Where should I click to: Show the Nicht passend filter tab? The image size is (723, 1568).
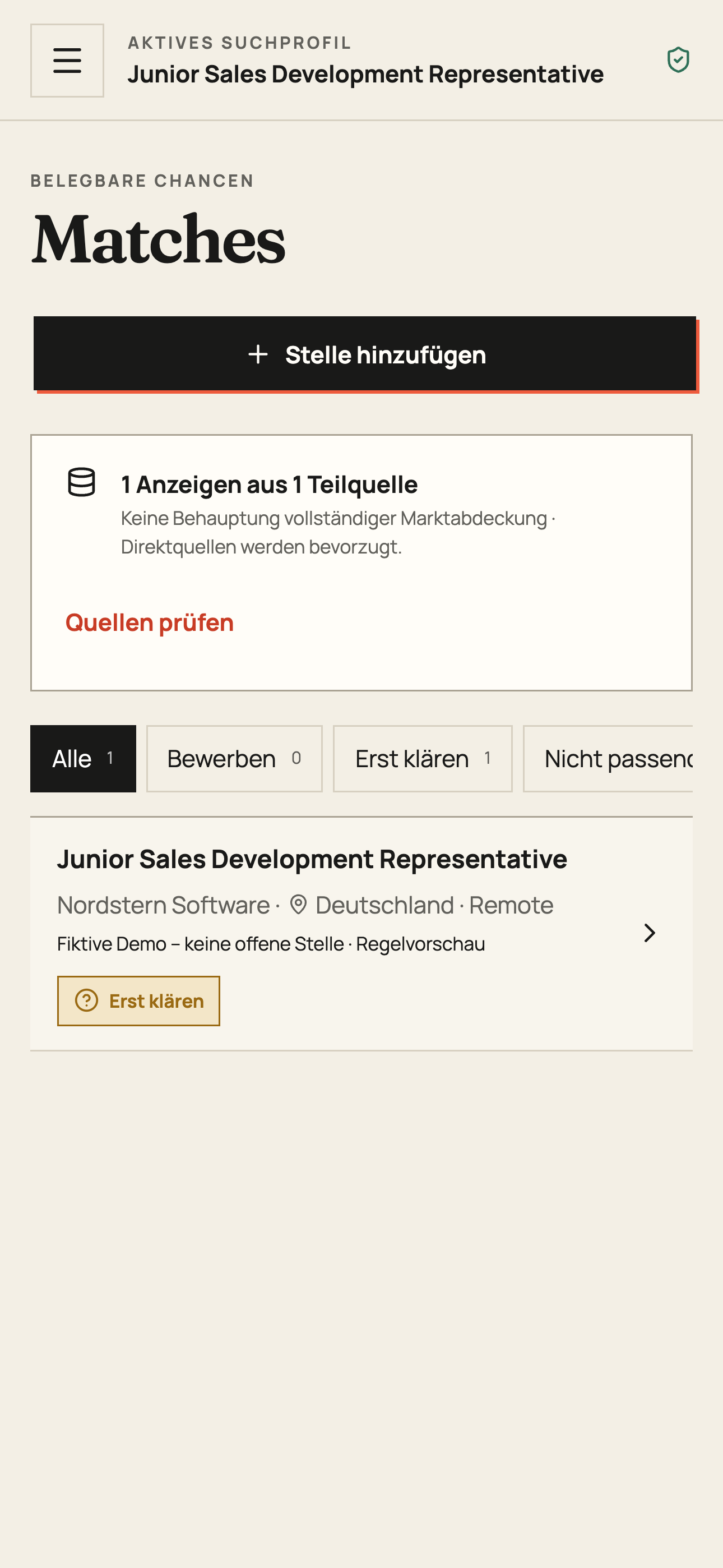point(608,758)
